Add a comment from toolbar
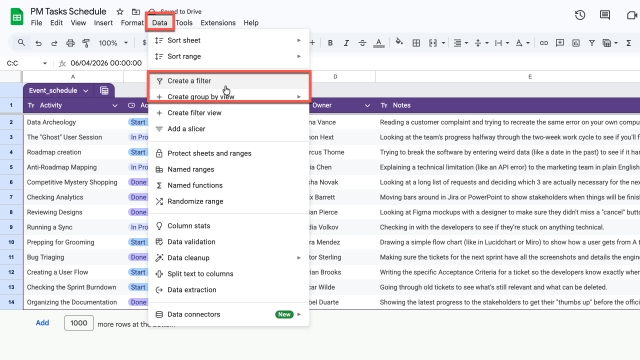This screenshot has width=640, height=360. tap(560, 43)
